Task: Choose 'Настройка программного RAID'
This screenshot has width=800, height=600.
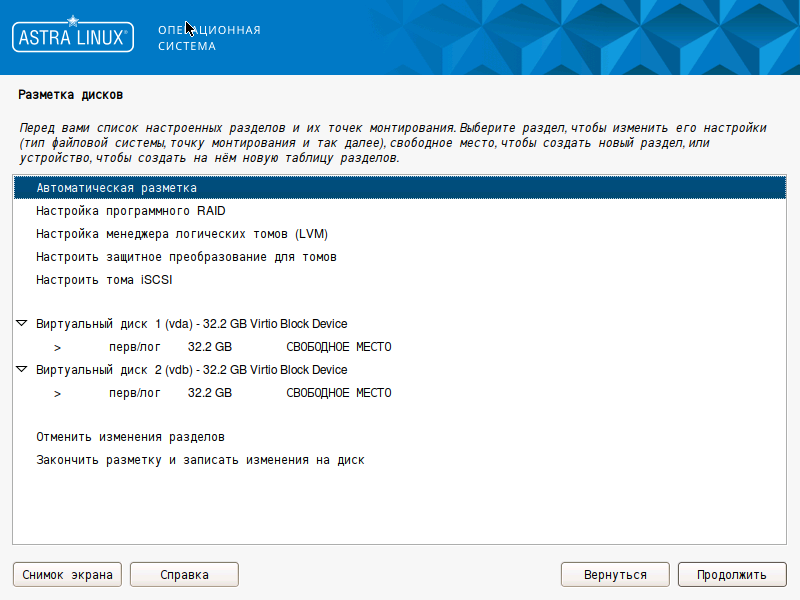Action: 130,211
